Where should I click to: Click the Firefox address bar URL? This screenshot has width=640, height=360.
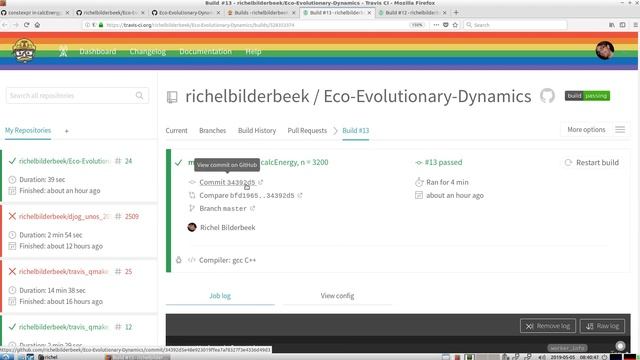[x=200, y=25]
